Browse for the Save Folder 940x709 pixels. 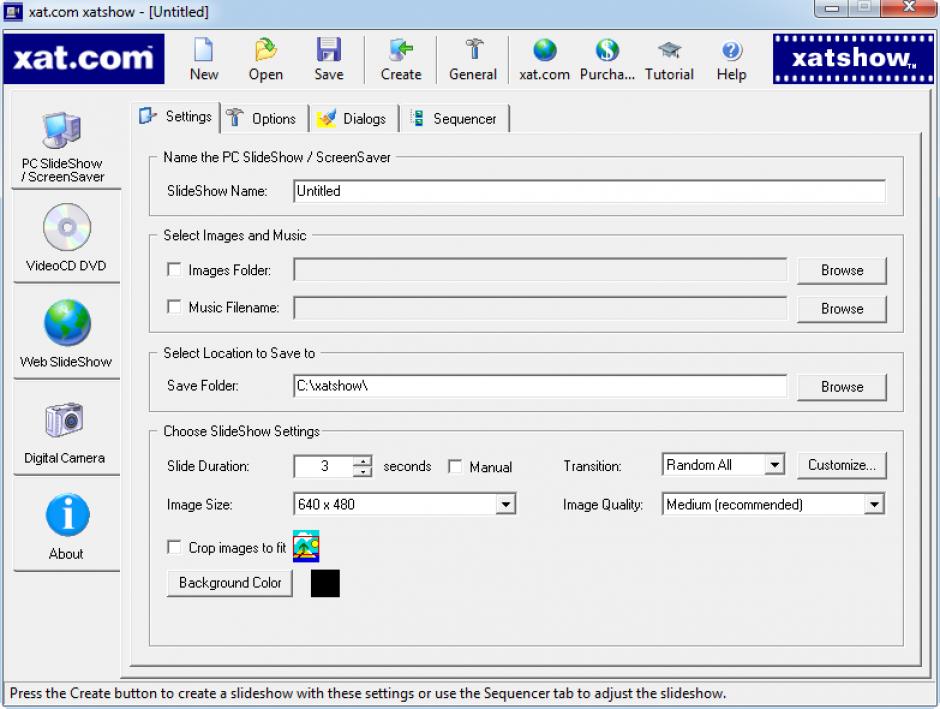click(x=842, y=387)
